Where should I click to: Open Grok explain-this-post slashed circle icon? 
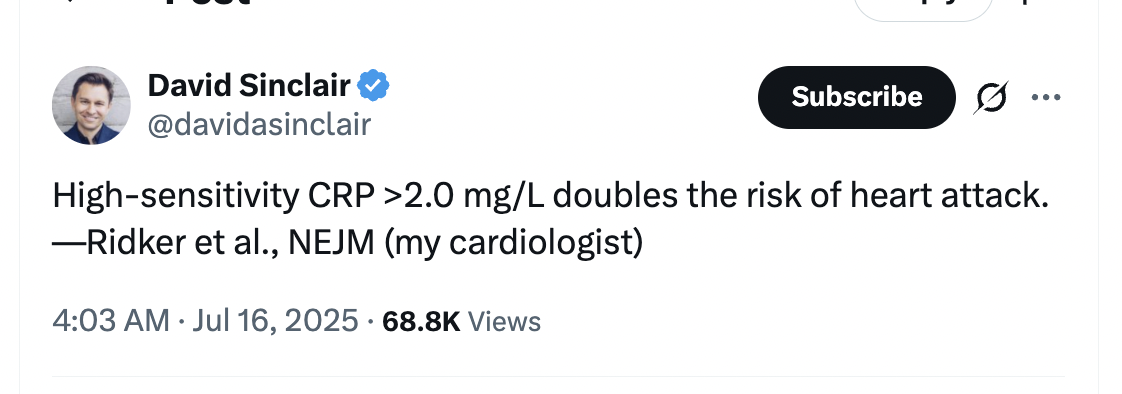(991, 97)
